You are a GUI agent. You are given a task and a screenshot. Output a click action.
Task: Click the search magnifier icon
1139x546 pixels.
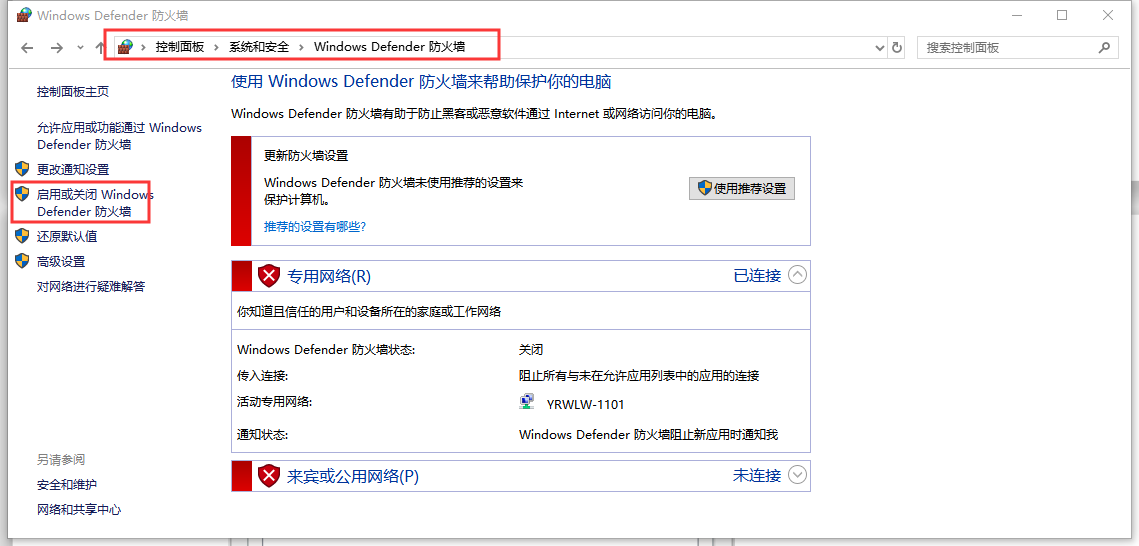coord(1104,47)
